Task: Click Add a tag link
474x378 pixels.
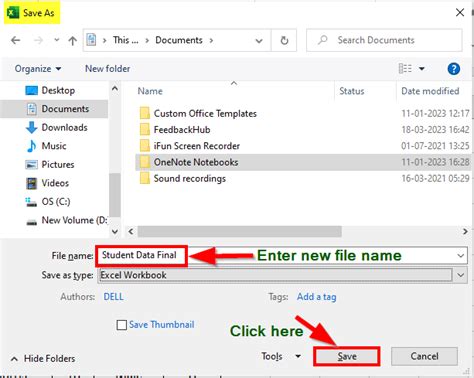Action: (x=316, y=297)
